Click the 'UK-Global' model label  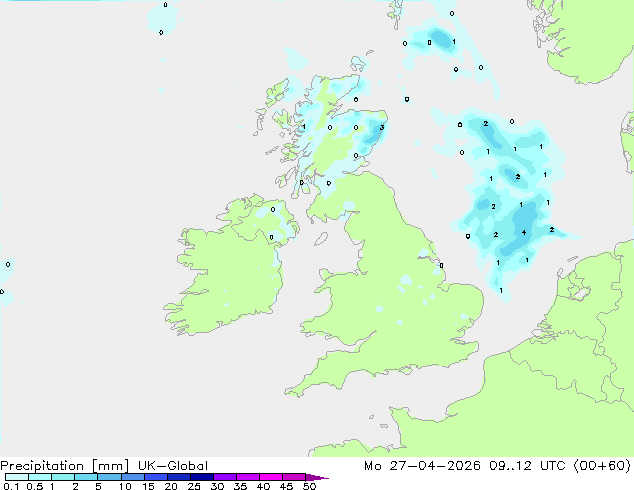[173, 466]
